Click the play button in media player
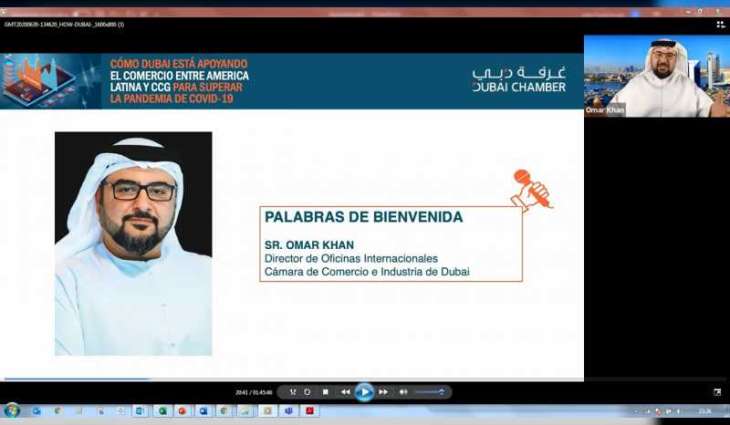The width and height of the screenshot is (730, 425). click(364, 392)
